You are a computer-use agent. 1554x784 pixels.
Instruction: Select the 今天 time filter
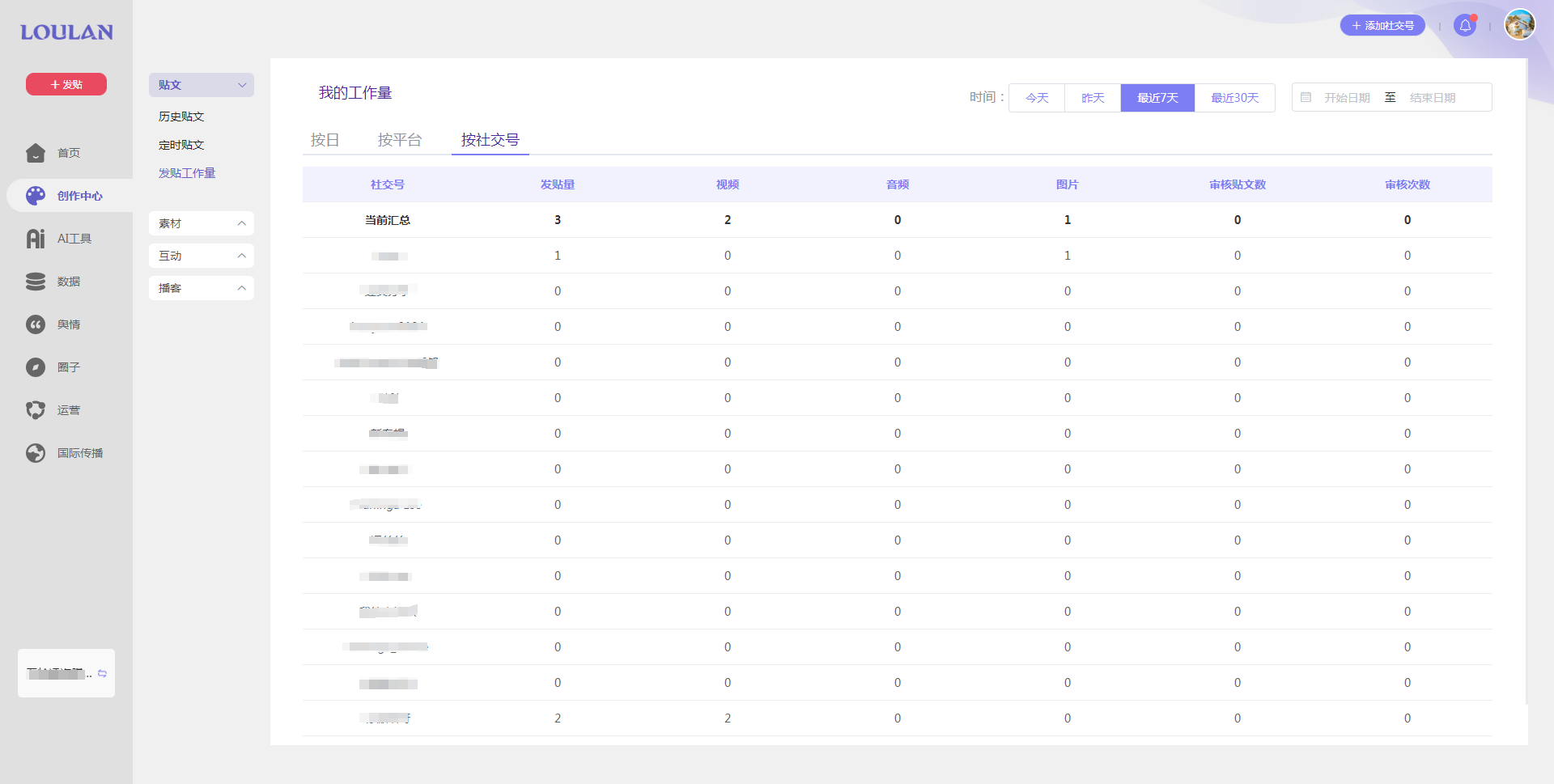click(x=1037, y=98)
